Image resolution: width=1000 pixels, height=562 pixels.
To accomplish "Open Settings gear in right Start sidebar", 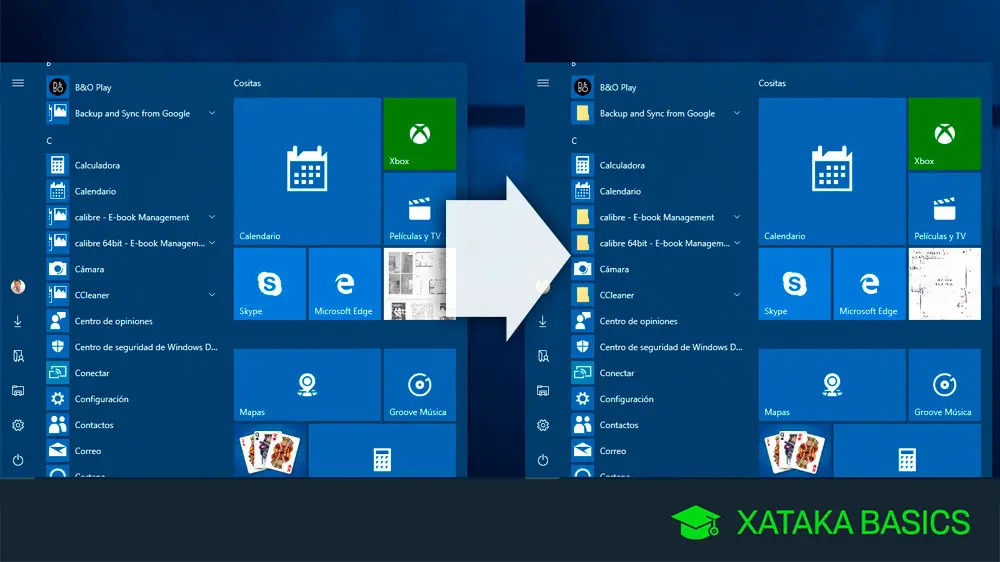I will pos(543,425).
